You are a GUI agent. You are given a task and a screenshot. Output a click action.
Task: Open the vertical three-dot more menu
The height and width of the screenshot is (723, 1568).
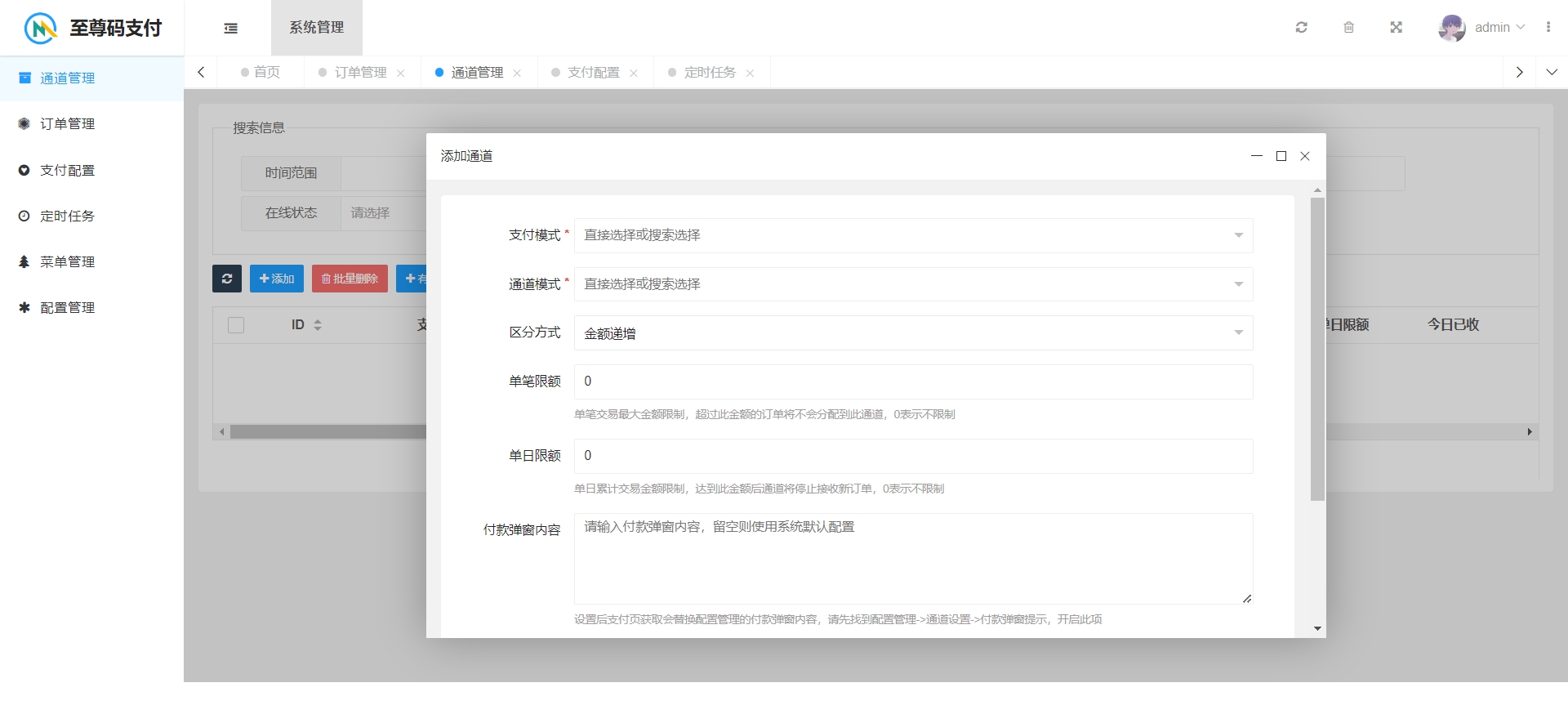coord(1548,28)
